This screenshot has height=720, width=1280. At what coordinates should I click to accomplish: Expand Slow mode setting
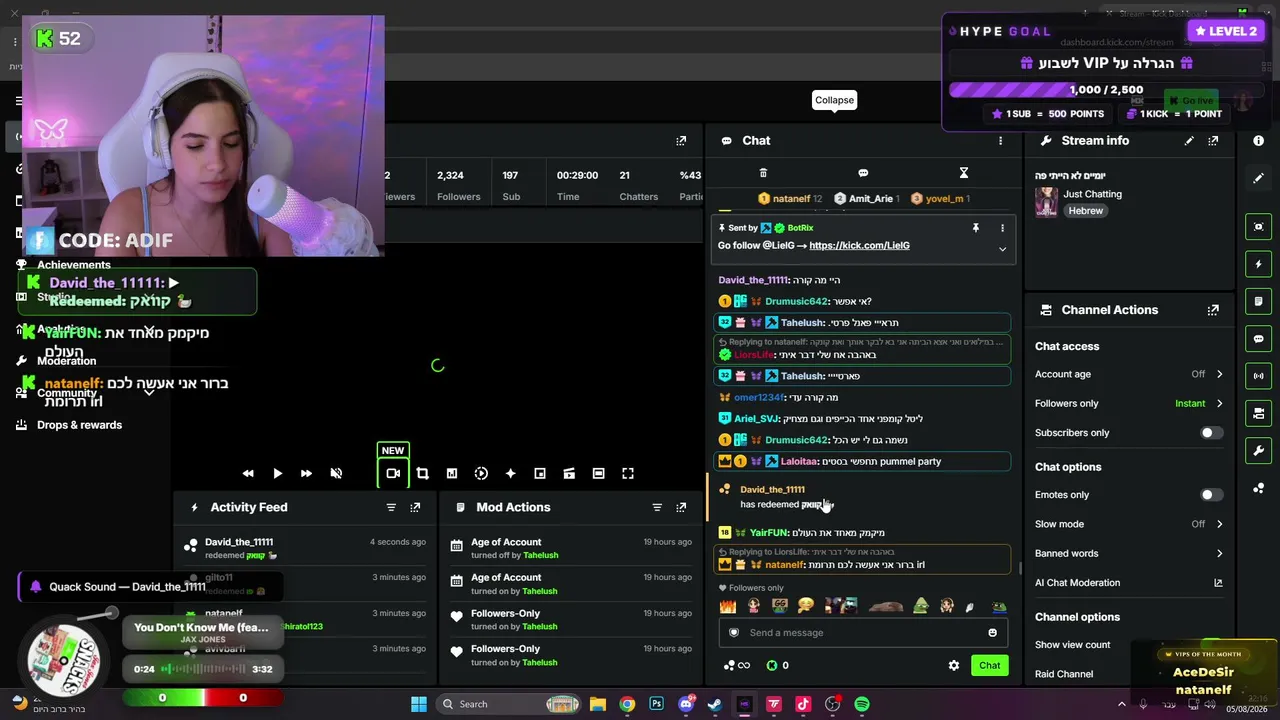click(x=1219, y=524)
